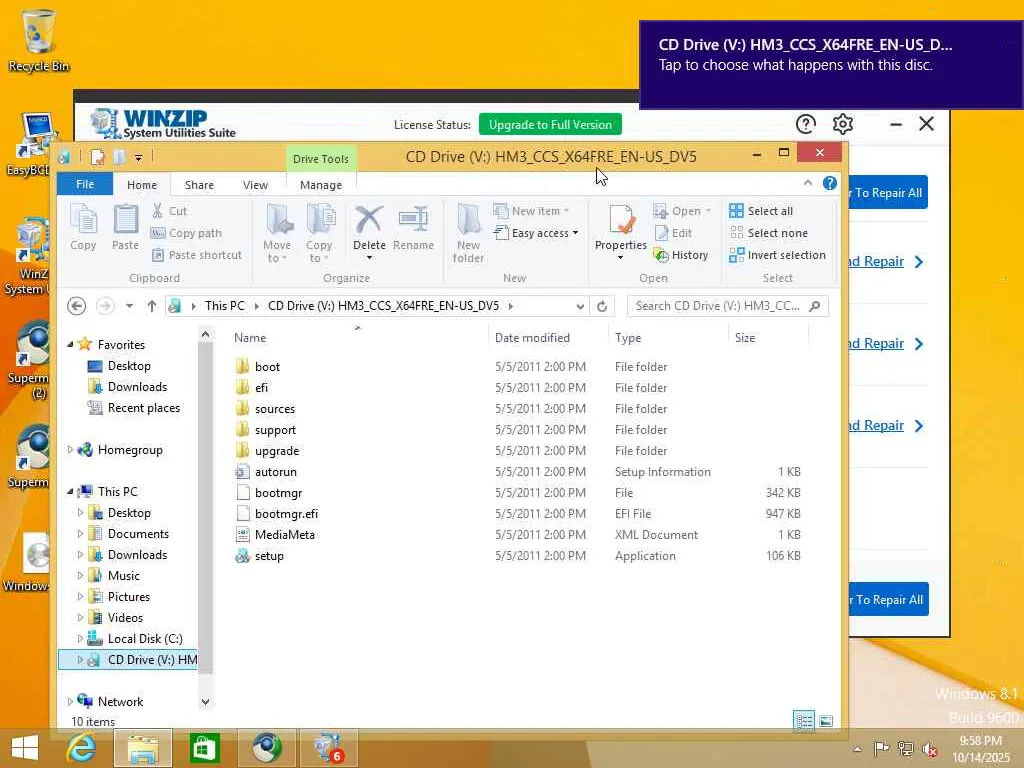Switch to the Manage ribbon tab

[x=321, y=185]
